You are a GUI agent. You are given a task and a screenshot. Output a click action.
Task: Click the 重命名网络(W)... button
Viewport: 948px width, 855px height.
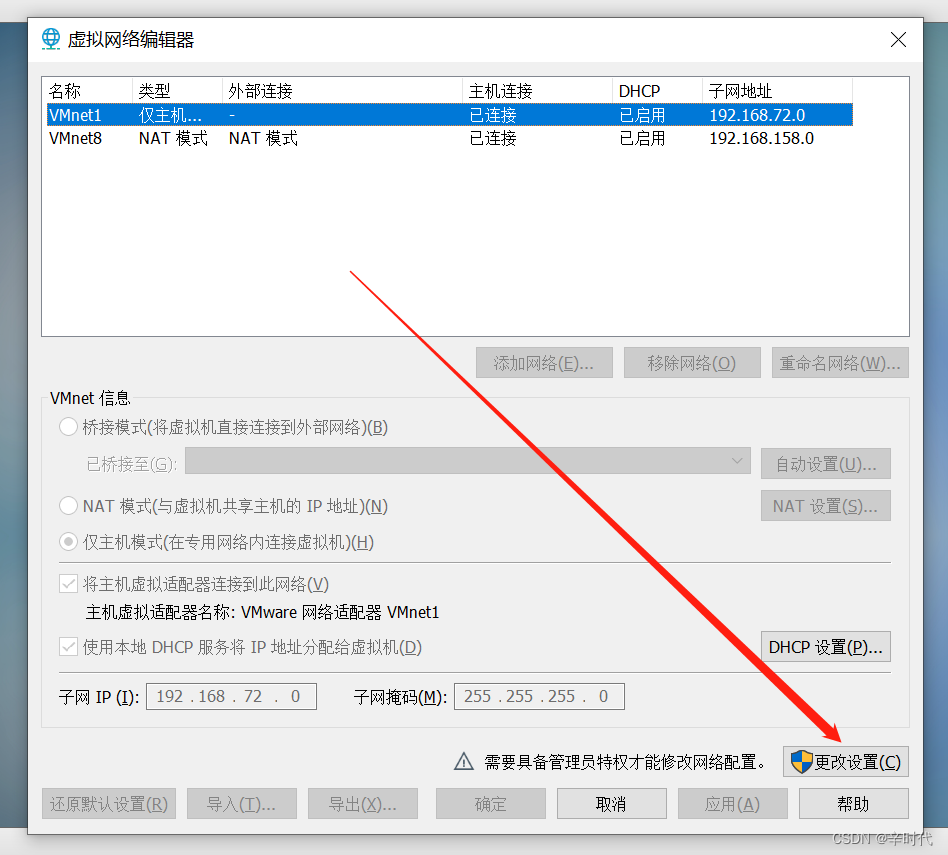[x=840, y=363]
